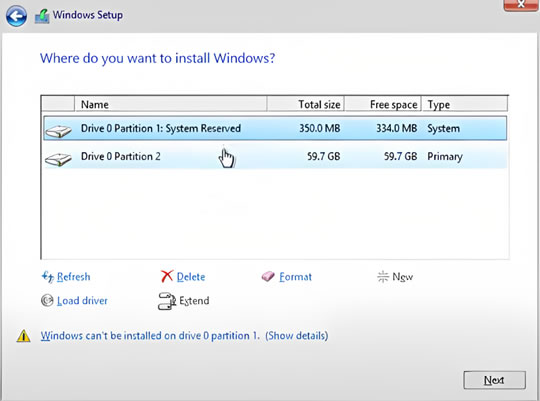Click the Primary type cell
Viewport: 540px width, 401px height.
[x=445, y=157]
